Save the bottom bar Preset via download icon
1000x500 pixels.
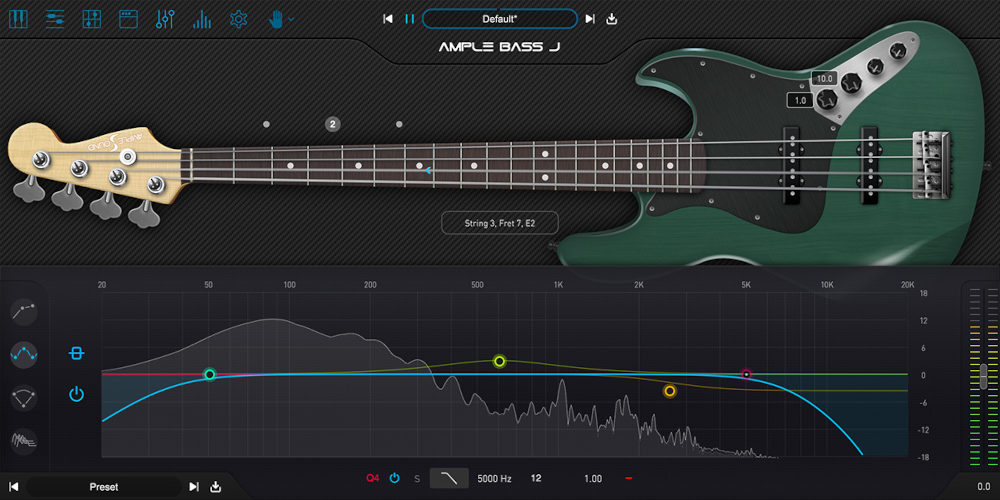pos(216,487)
